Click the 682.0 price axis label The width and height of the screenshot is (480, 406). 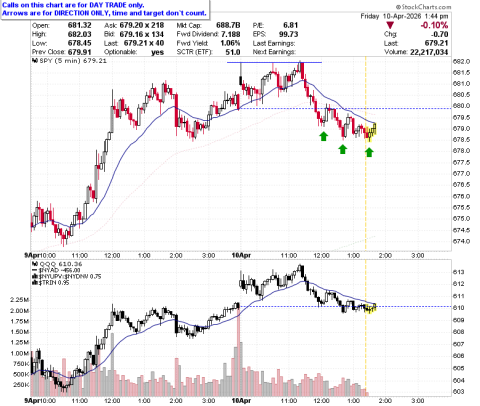pos(461,61)
